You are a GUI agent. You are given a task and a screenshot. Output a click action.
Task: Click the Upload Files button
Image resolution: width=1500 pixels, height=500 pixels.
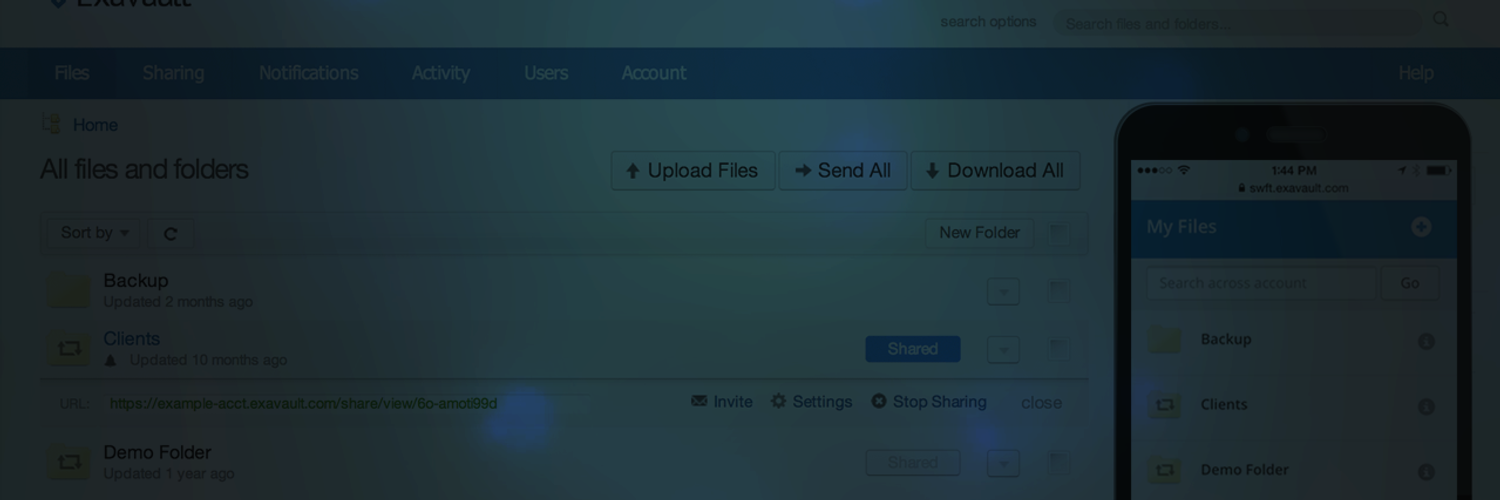tap(693, 171)
